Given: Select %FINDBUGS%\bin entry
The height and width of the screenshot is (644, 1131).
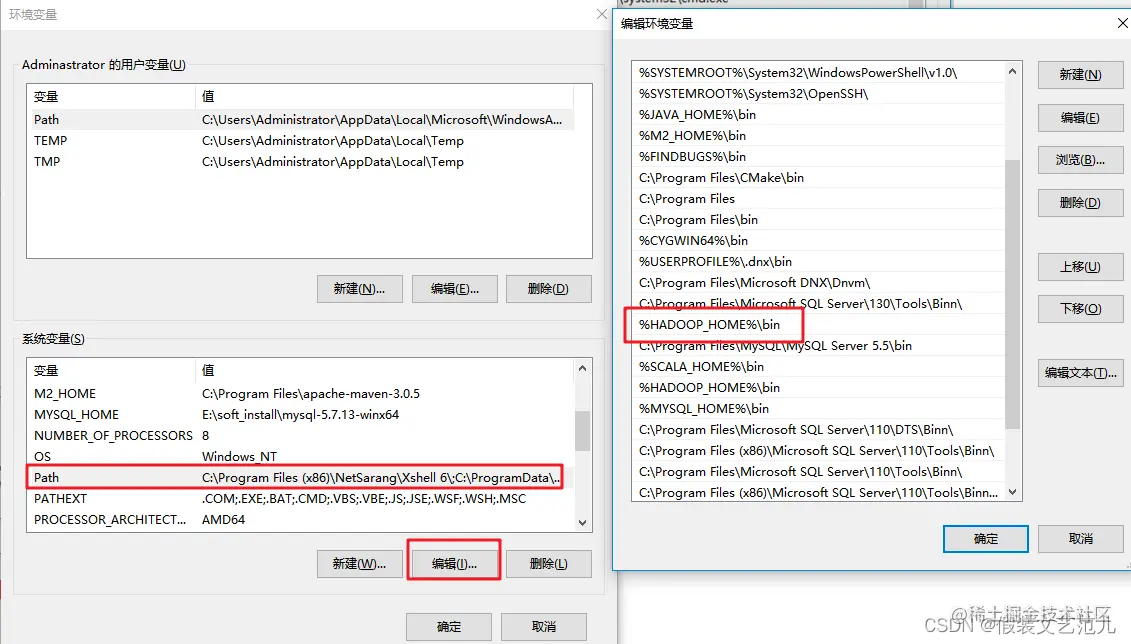Looking at the screenshot, I should [x=818, y=156].
